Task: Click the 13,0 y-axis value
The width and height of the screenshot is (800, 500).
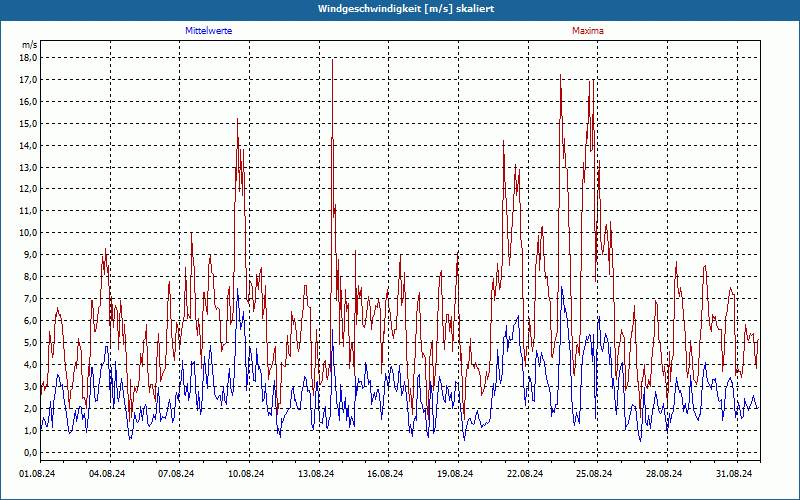Action: click(29, 167)
